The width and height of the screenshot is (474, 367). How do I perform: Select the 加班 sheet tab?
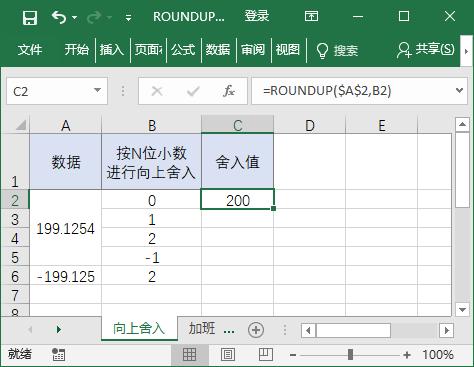[x=202, y=328]
